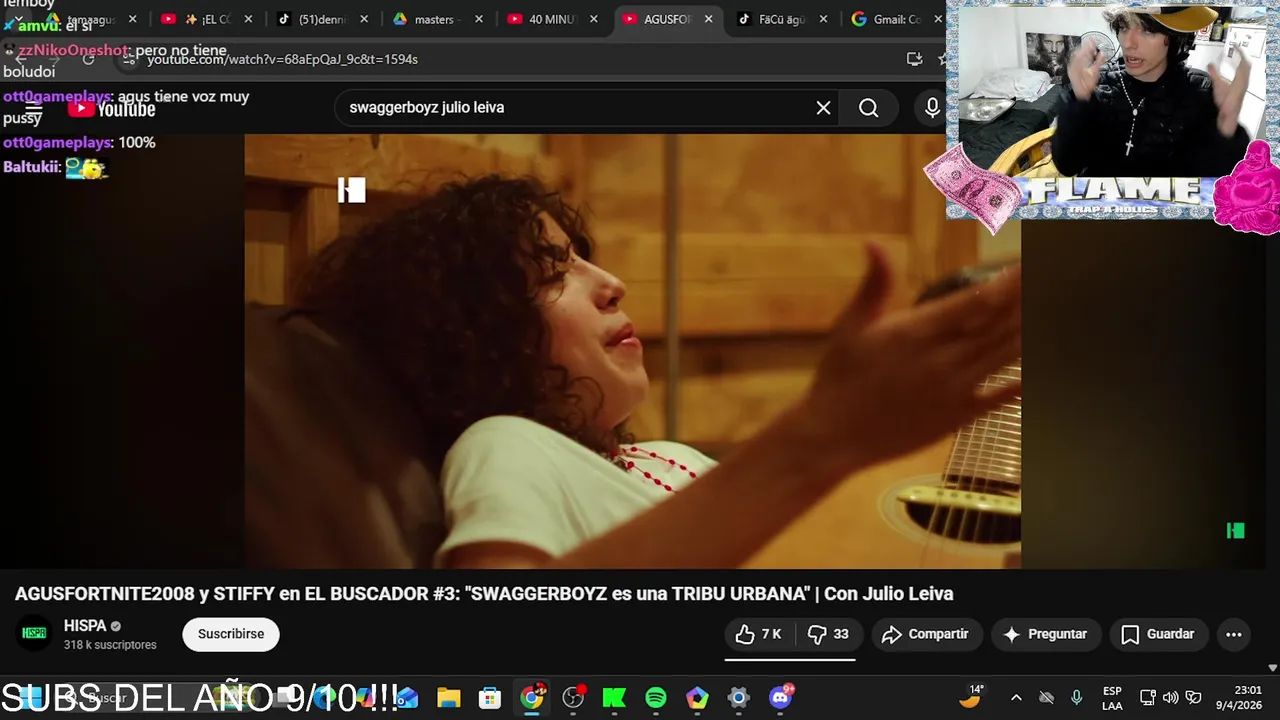Image resolution: width=1280 pixels, height=720 pixels.
Task: Close the (51)denn TikTok tab
Action: [x=364, y=19]
